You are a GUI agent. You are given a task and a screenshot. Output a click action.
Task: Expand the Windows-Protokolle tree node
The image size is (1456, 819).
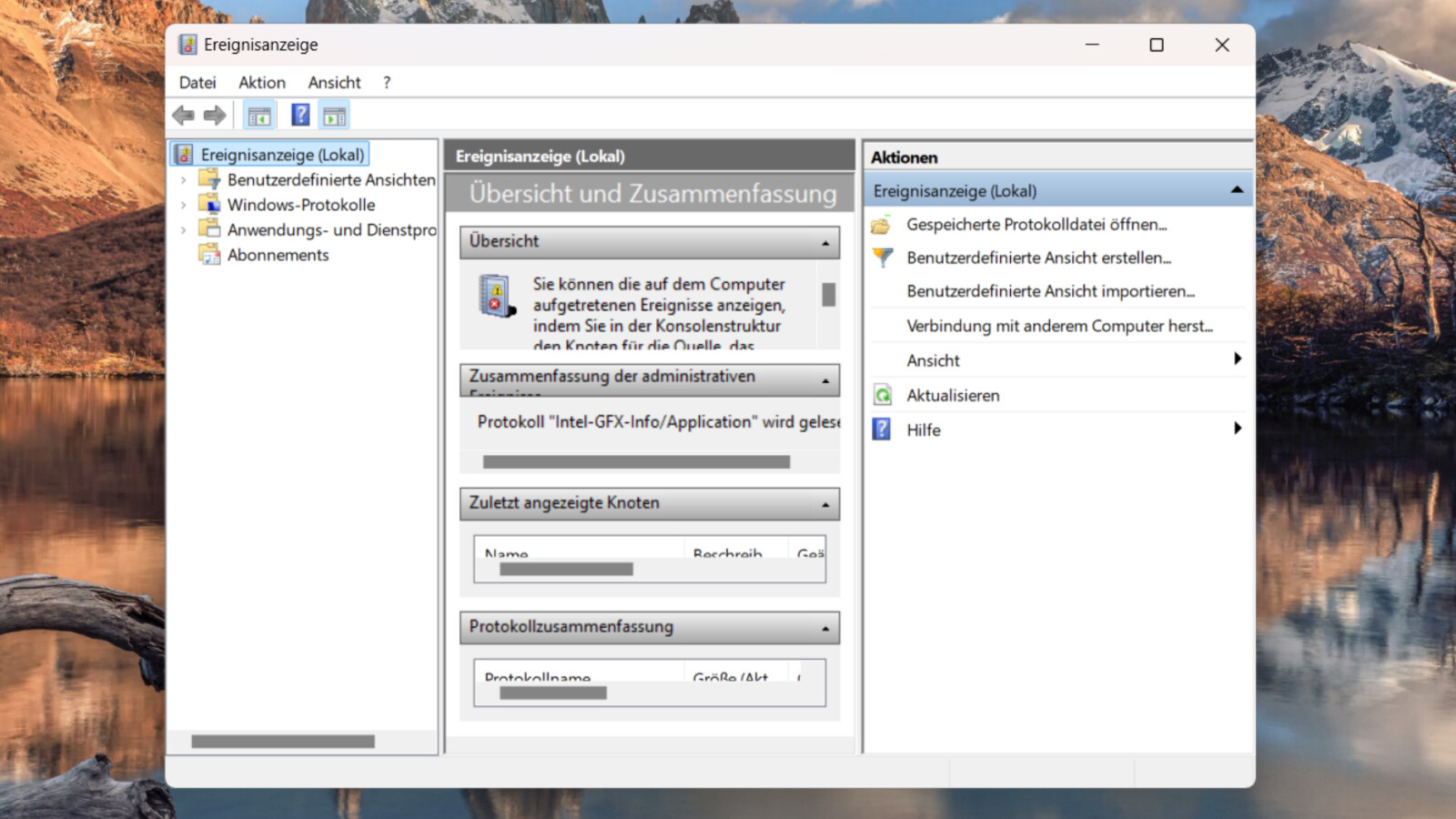(x=184, y=205)
